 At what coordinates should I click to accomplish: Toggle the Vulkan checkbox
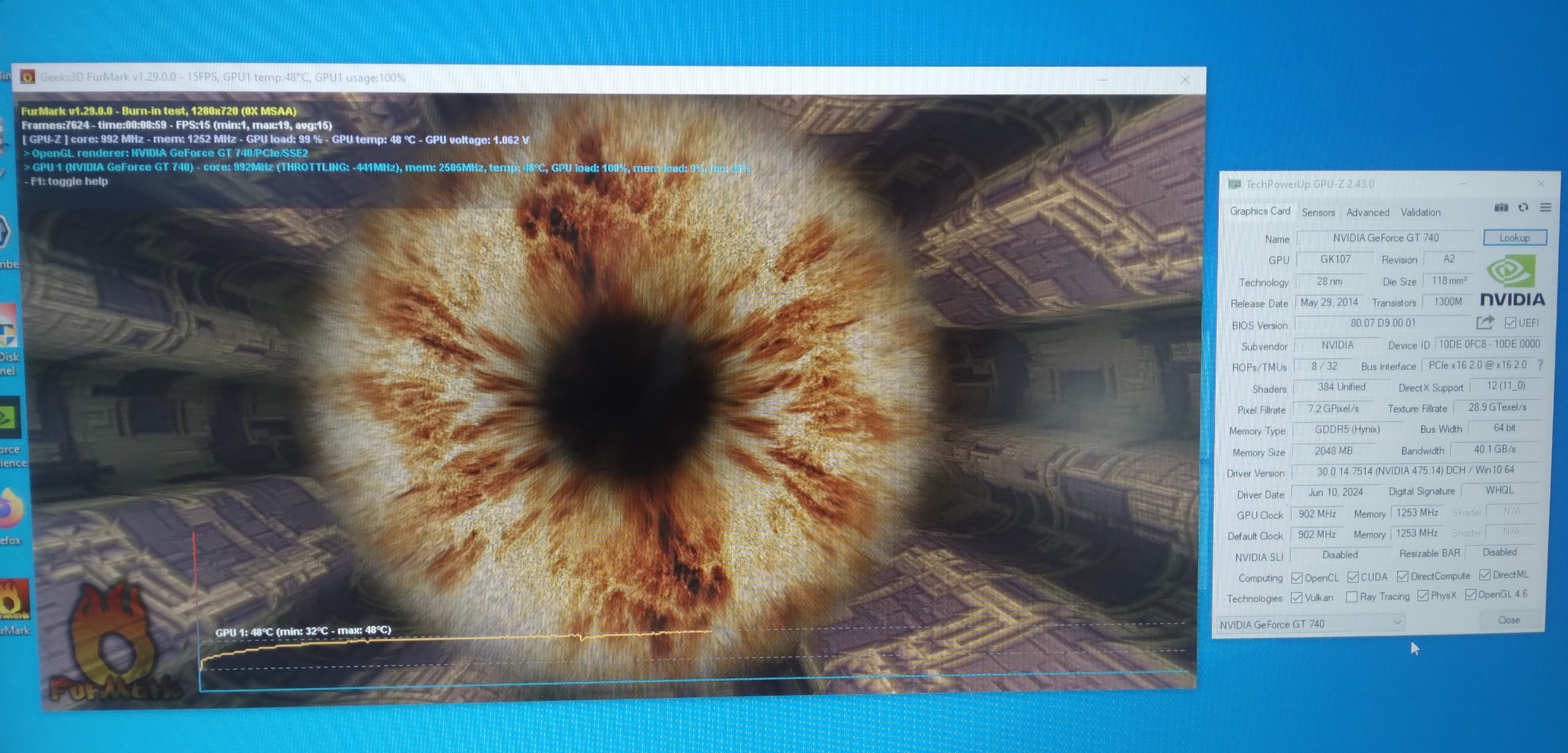[1296, 597]
